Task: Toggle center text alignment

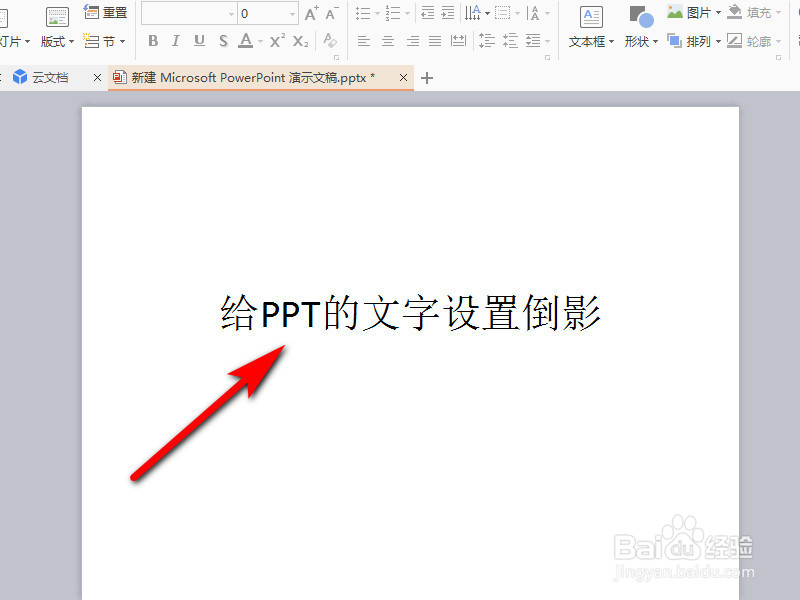Action: tap(387, 41)
